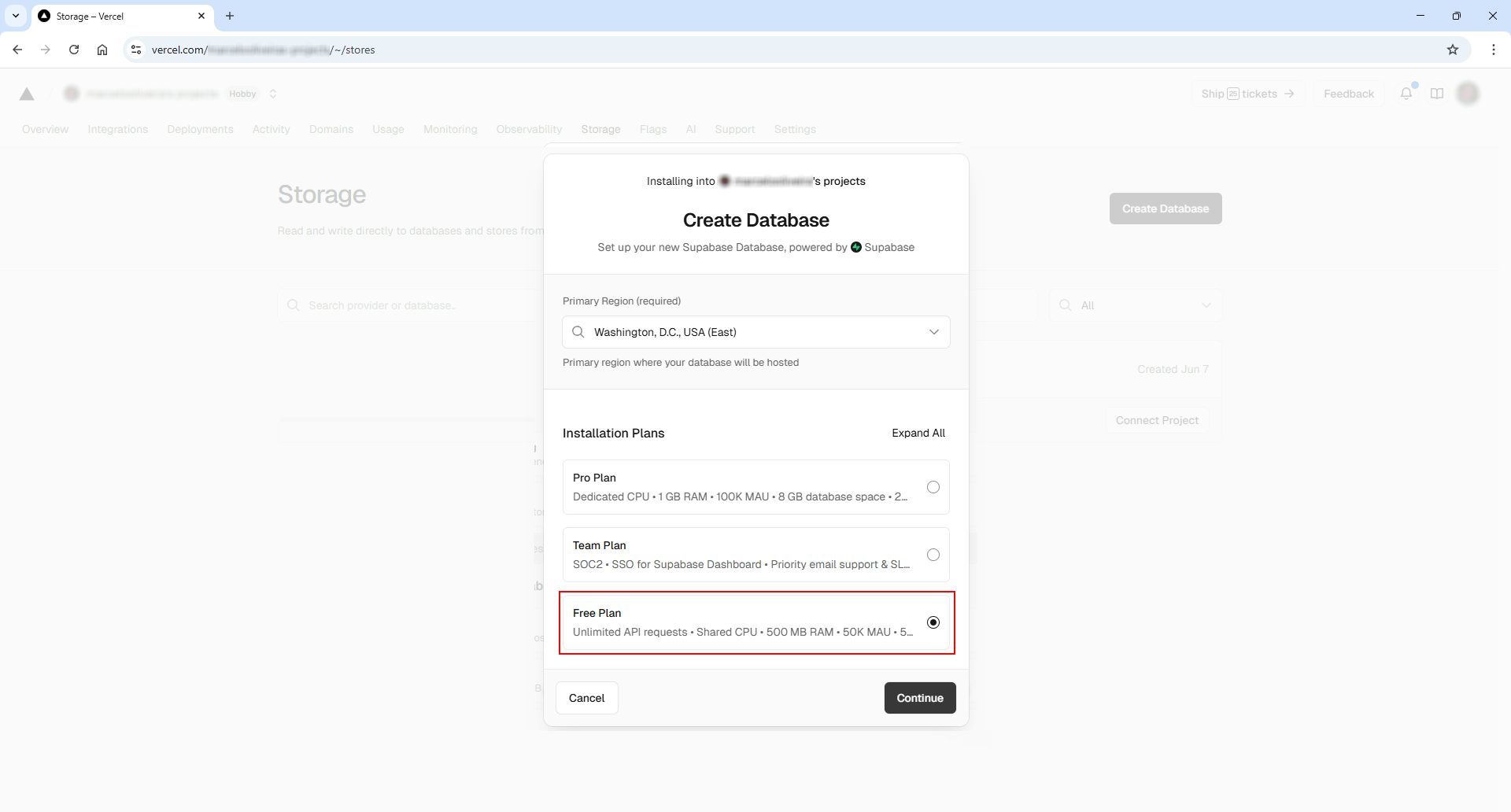Open the Primary Region dropdown

click(934, 331)
